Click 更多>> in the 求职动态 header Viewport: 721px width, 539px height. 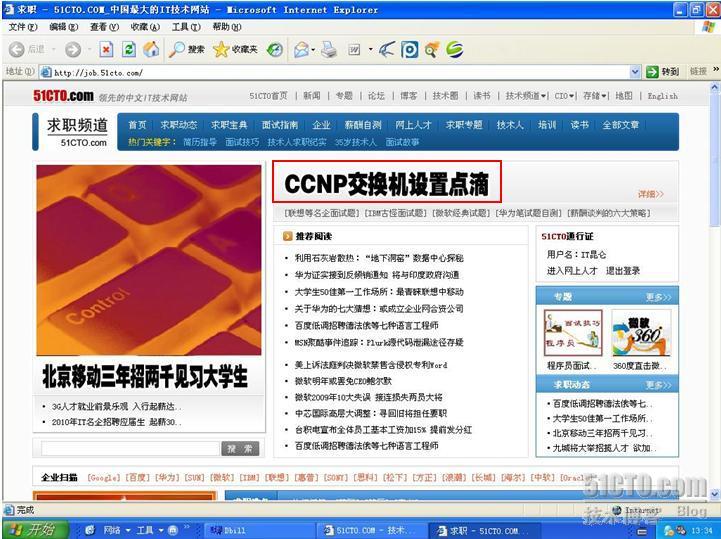(658, 385)
